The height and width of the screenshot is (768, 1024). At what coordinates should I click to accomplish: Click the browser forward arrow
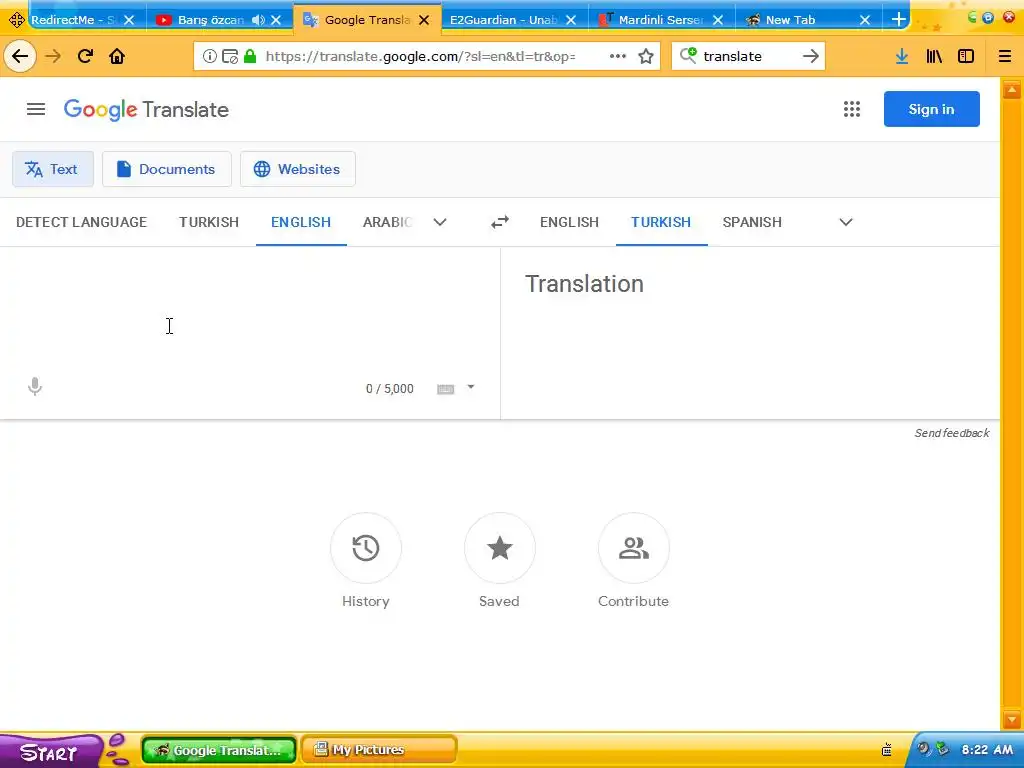(53, 56)
